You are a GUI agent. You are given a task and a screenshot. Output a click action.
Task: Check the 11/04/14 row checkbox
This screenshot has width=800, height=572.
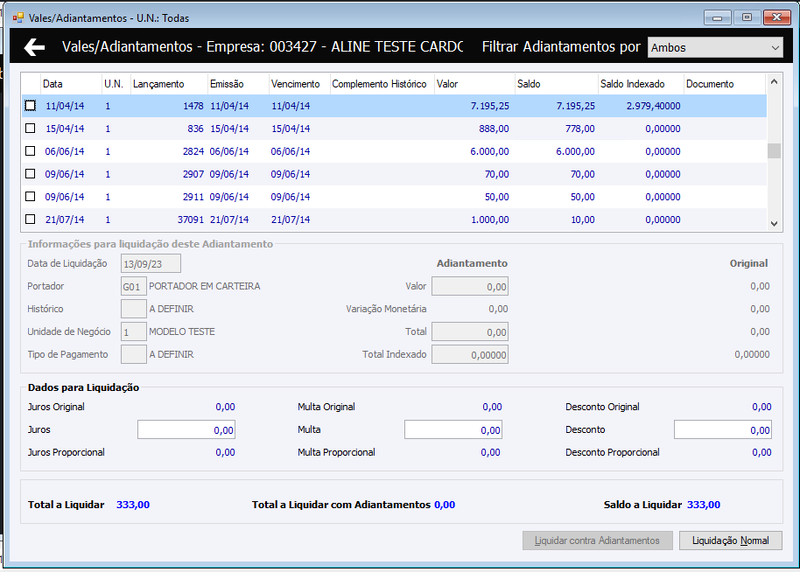point(30,106)
